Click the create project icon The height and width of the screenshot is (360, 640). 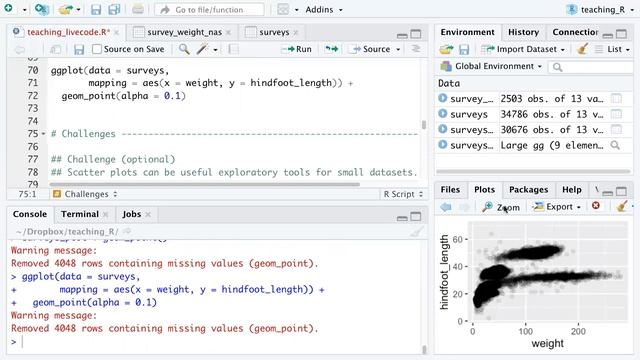42,9
